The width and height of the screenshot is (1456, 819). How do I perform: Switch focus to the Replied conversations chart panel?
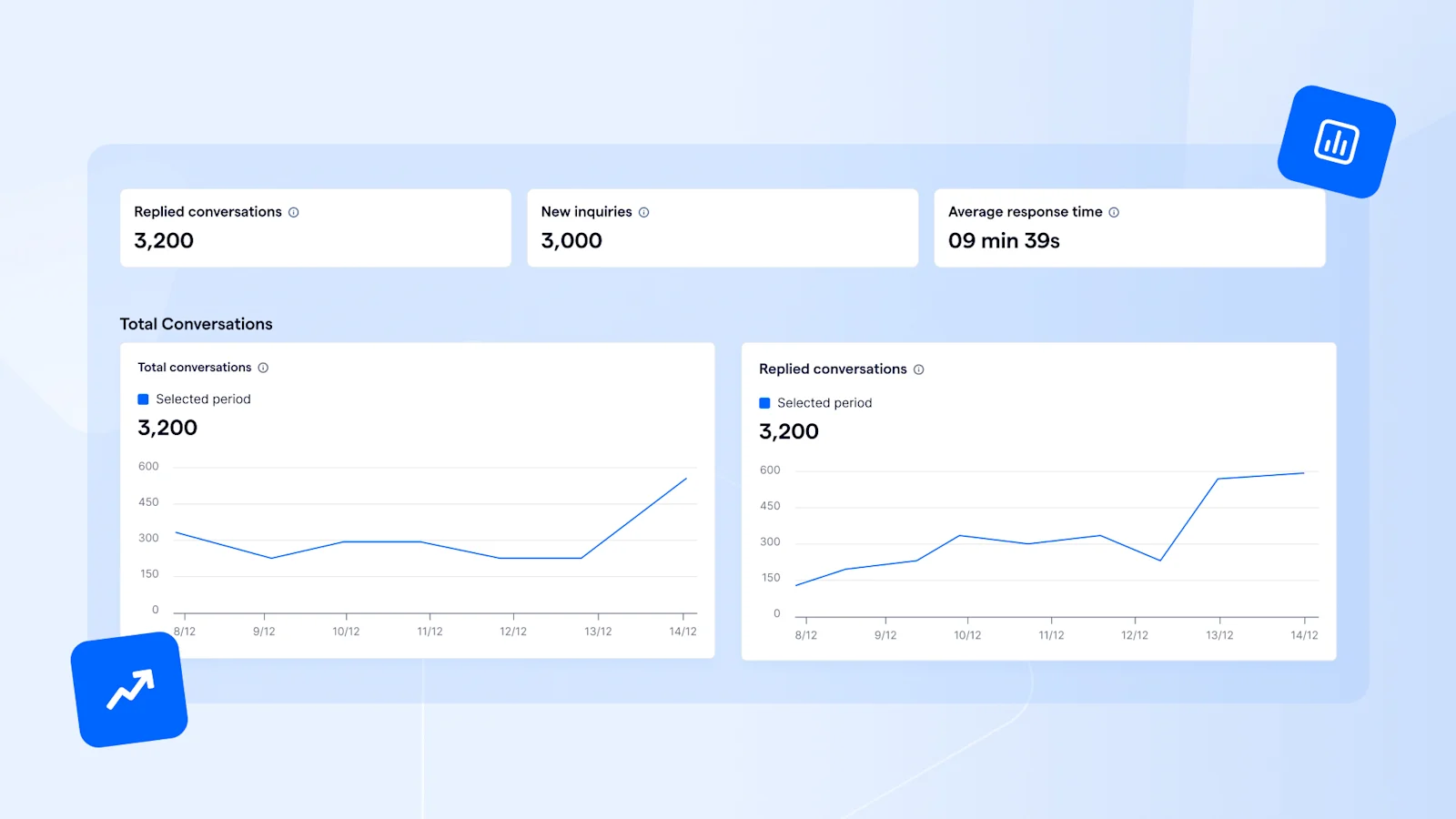1037,500
